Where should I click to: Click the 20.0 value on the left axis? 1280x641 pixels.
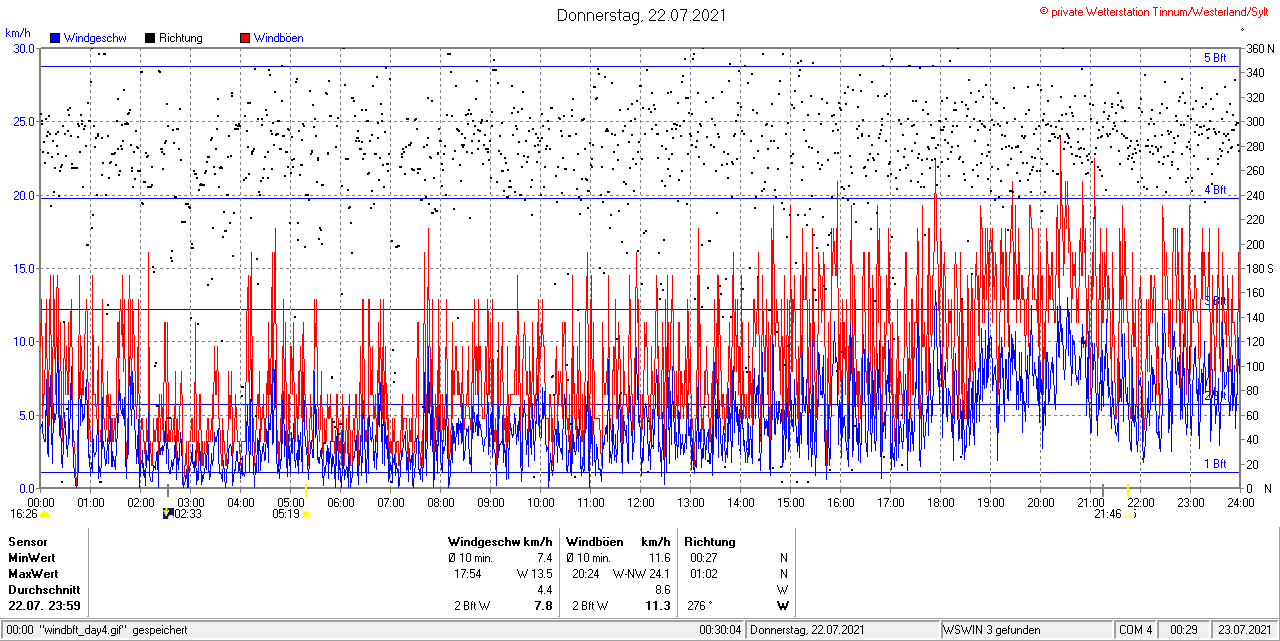(x=24, y=195)
